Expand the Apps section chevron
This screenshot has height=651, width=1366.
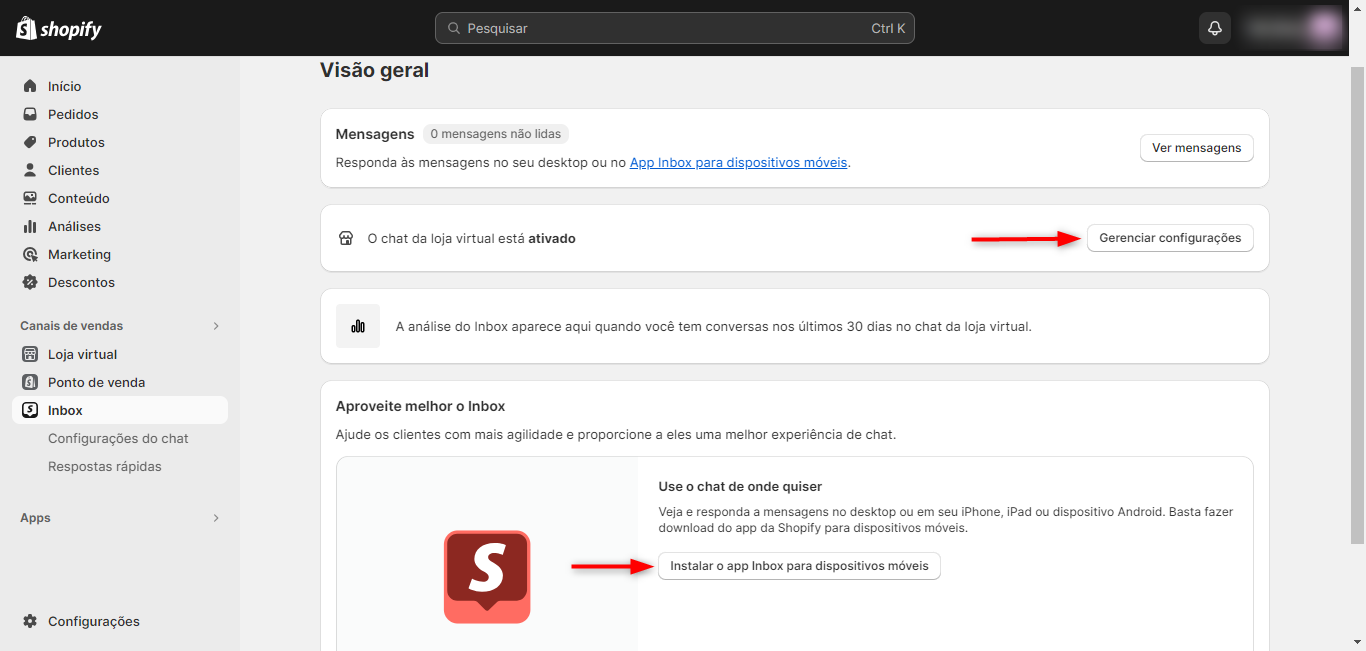215,518
